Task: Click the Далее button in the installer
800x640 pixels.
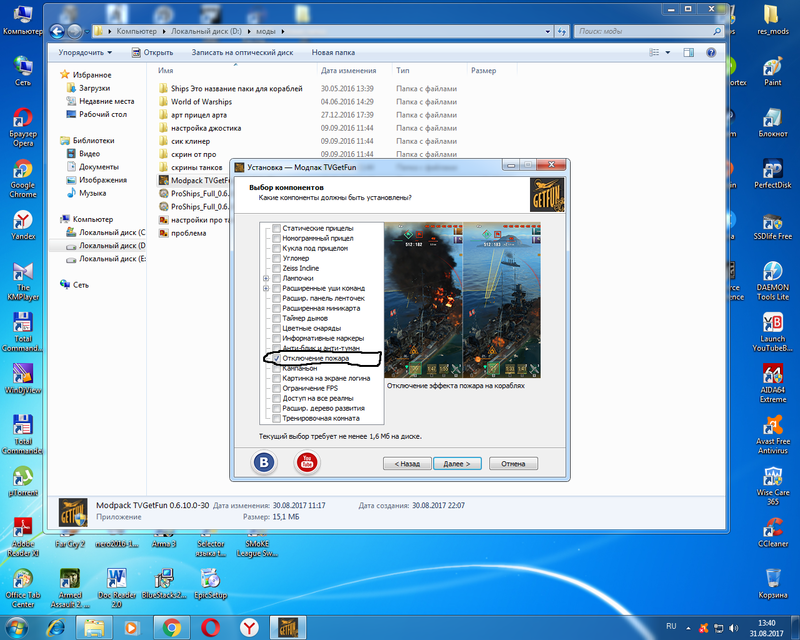Action: 457,464
